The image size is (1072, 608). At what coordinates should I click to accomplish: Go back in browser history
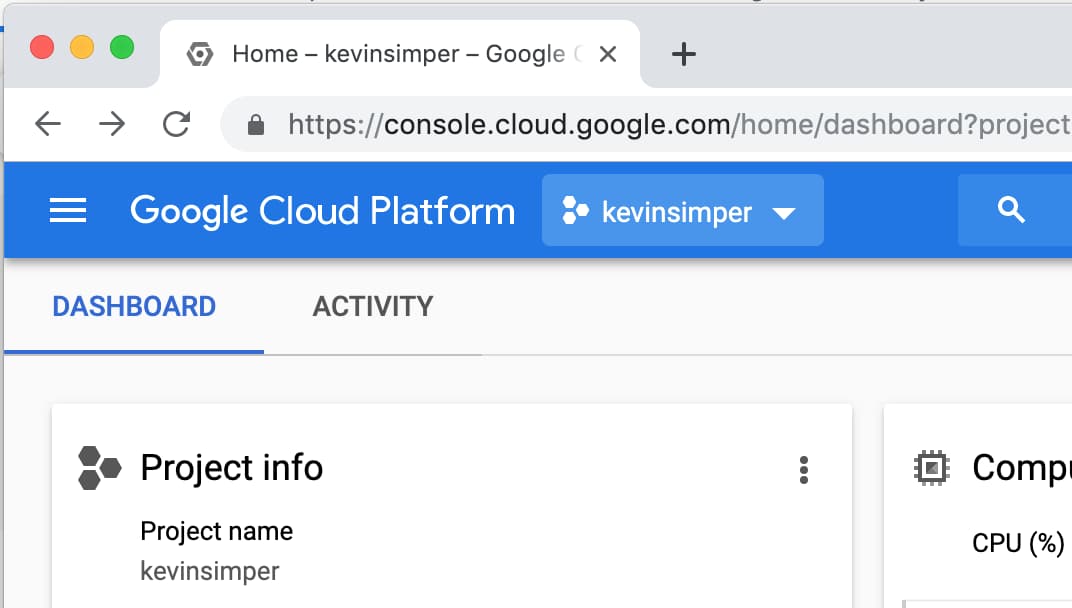point(48,124)
